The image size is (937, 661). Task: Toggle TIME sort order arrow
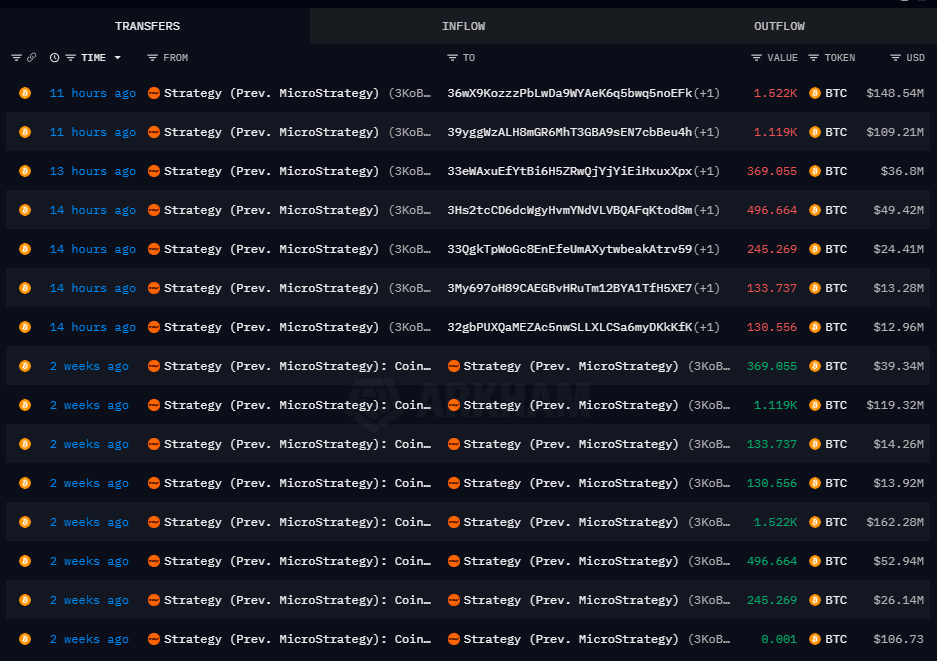[x=118, y=57]
